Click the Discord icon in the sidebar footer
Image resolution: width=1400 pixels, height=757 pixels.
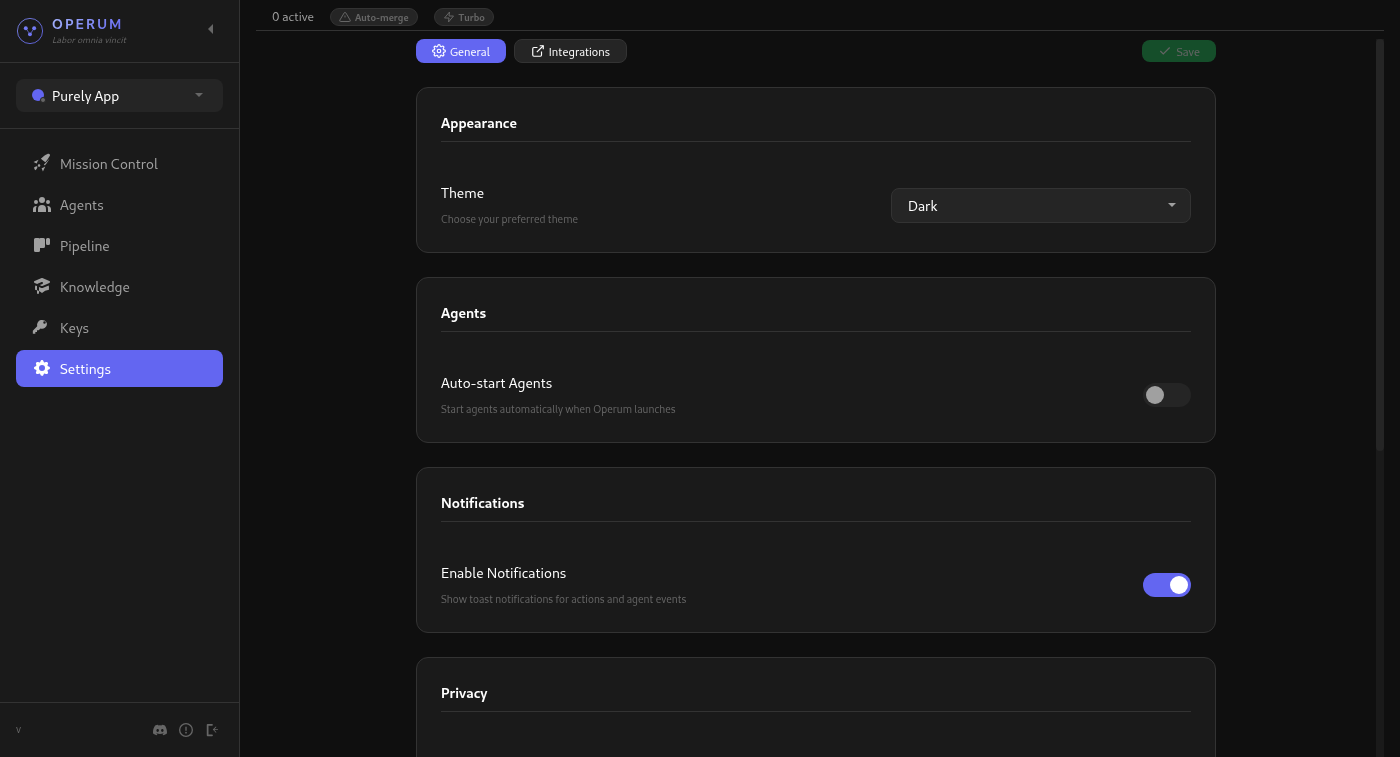point(160,730)
